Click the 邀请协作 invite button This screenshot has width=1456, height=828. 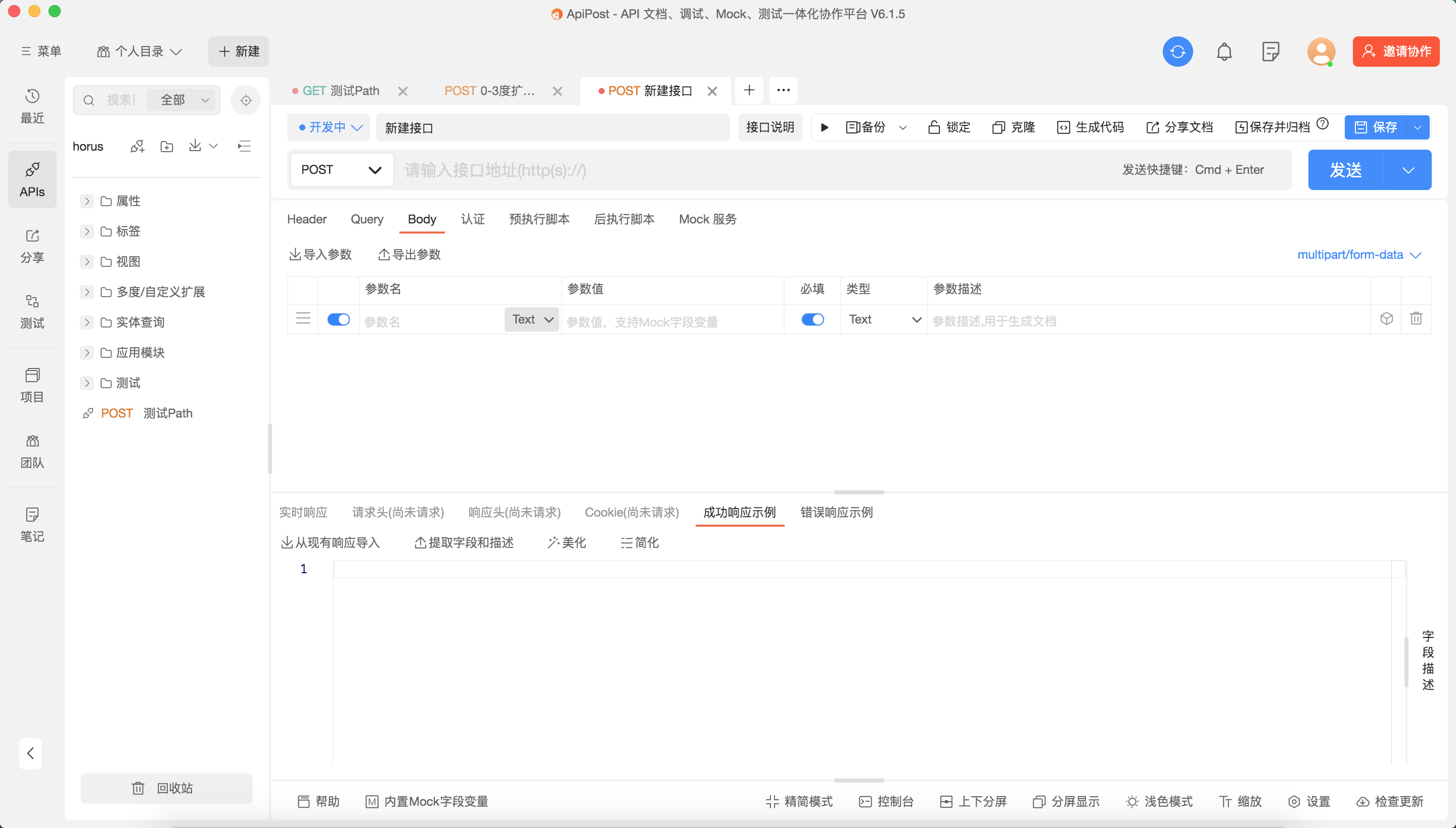(x=1396, y=52)
